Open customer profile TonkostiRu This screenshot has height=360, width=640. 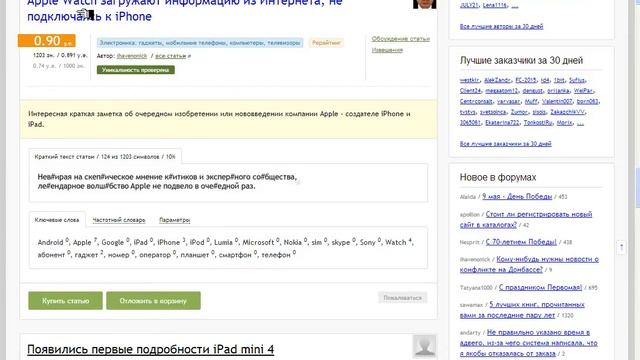(538, 122)
